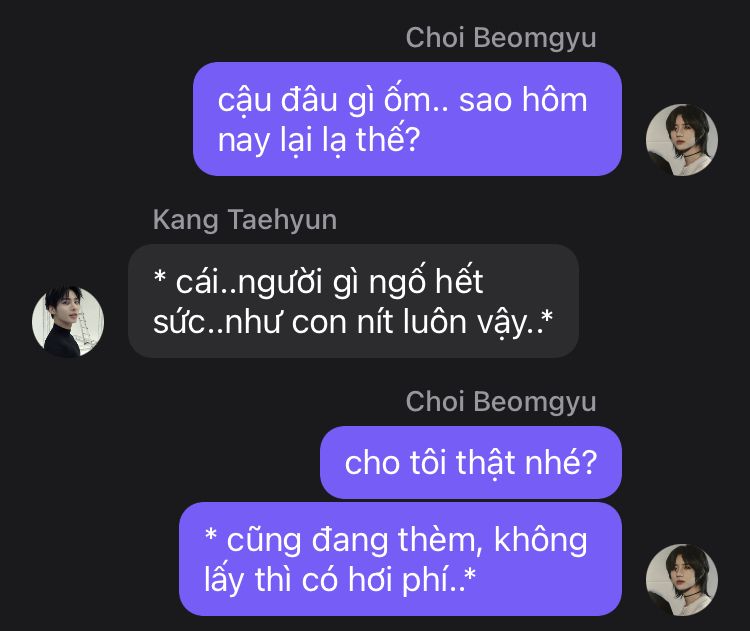Viewport: 750px width, 631px height.
Task: Click the top 'Choi Beomgyu' sender name
Action: (x=501, y=37)
